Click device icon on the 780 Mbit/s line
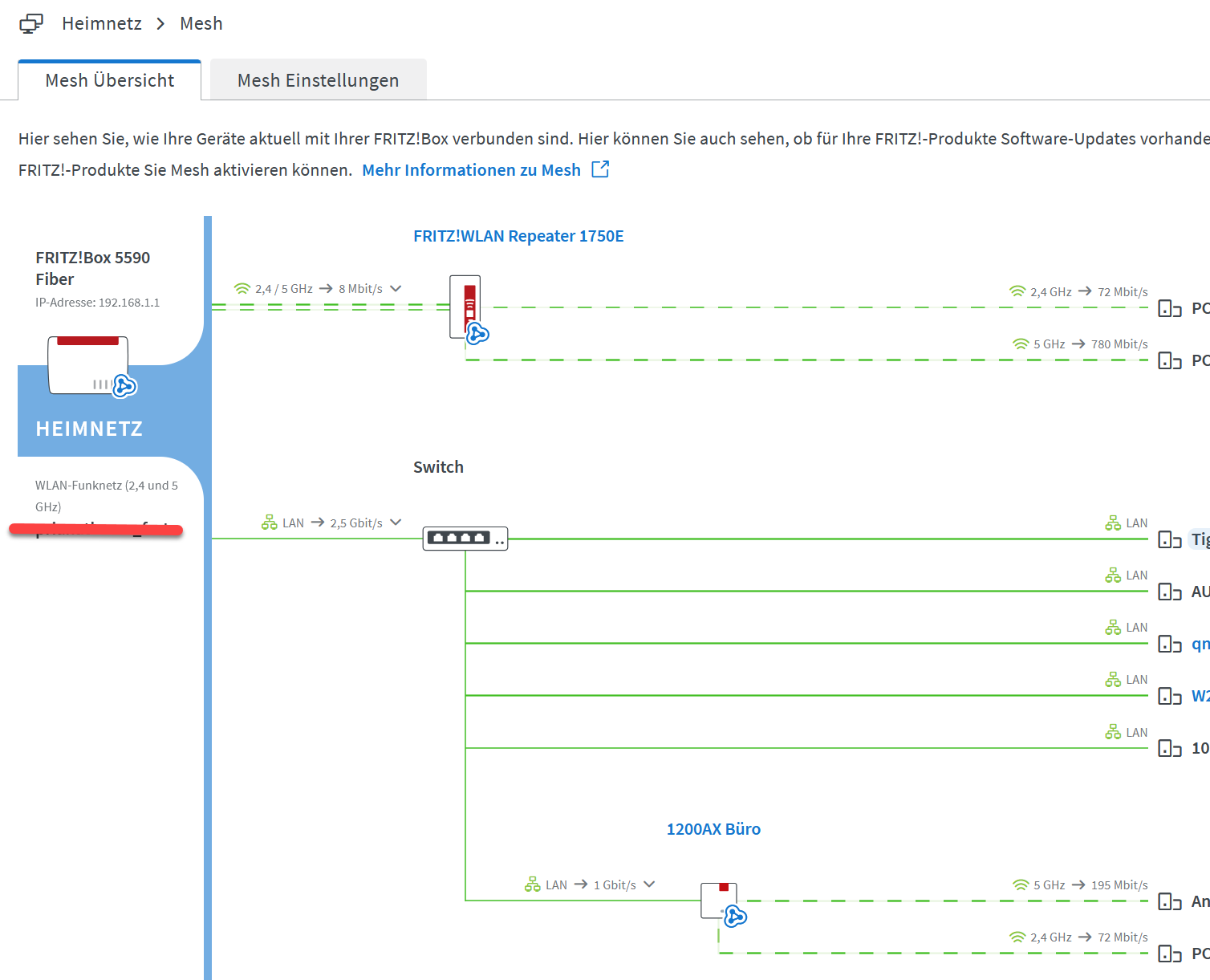 1170,360
